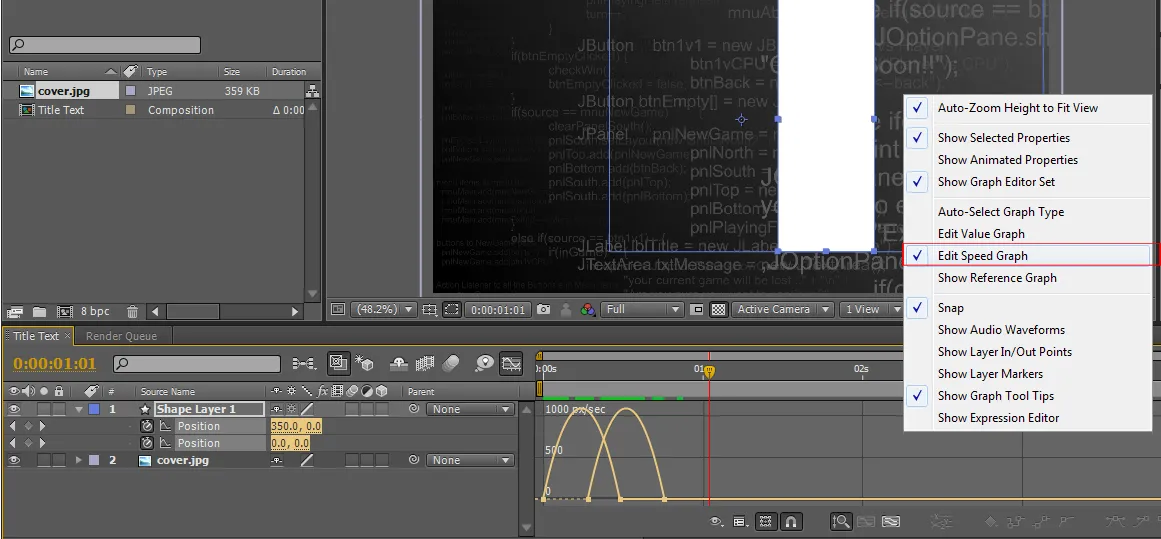Add keyframe diamond on first Position row
The height and width of the screenshot is (539, 1161).
[x=27, y=426]
